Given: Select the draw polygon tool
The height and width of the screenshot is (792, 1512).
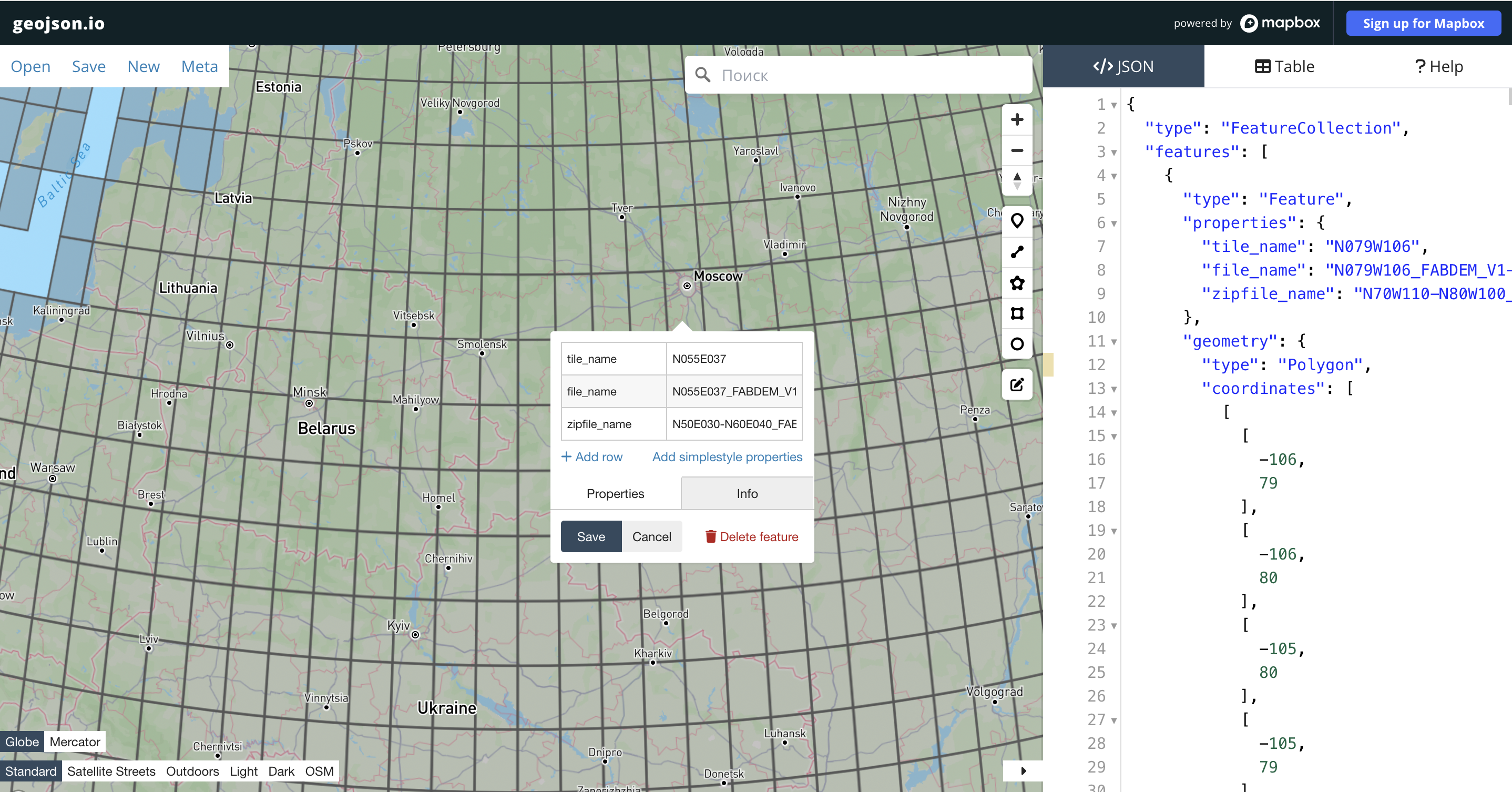Looking at the screenshot, I should click(1017, 283).
